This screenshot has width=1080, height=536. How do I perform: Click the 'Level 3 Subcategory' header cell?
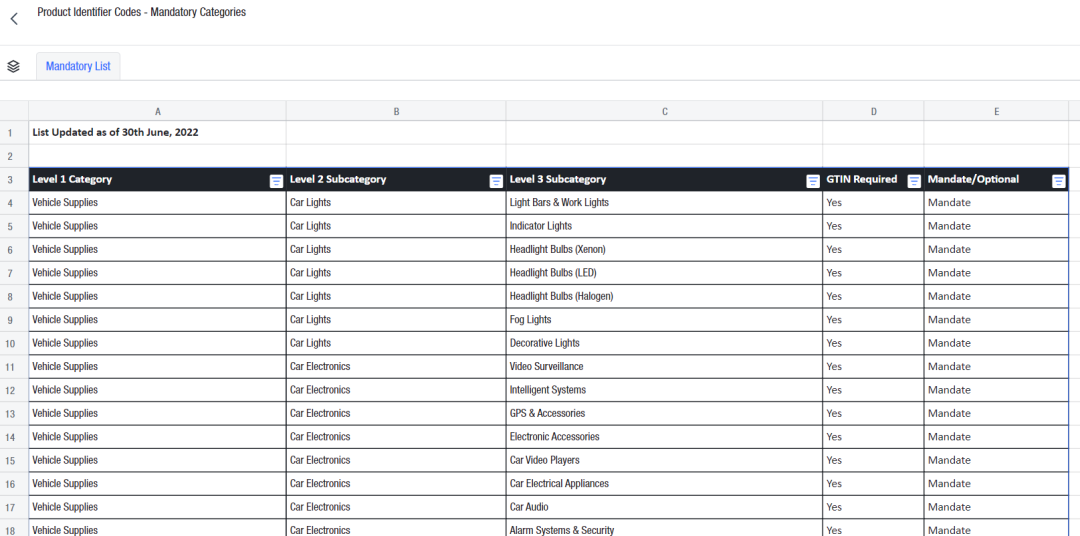tap(665, 179)
